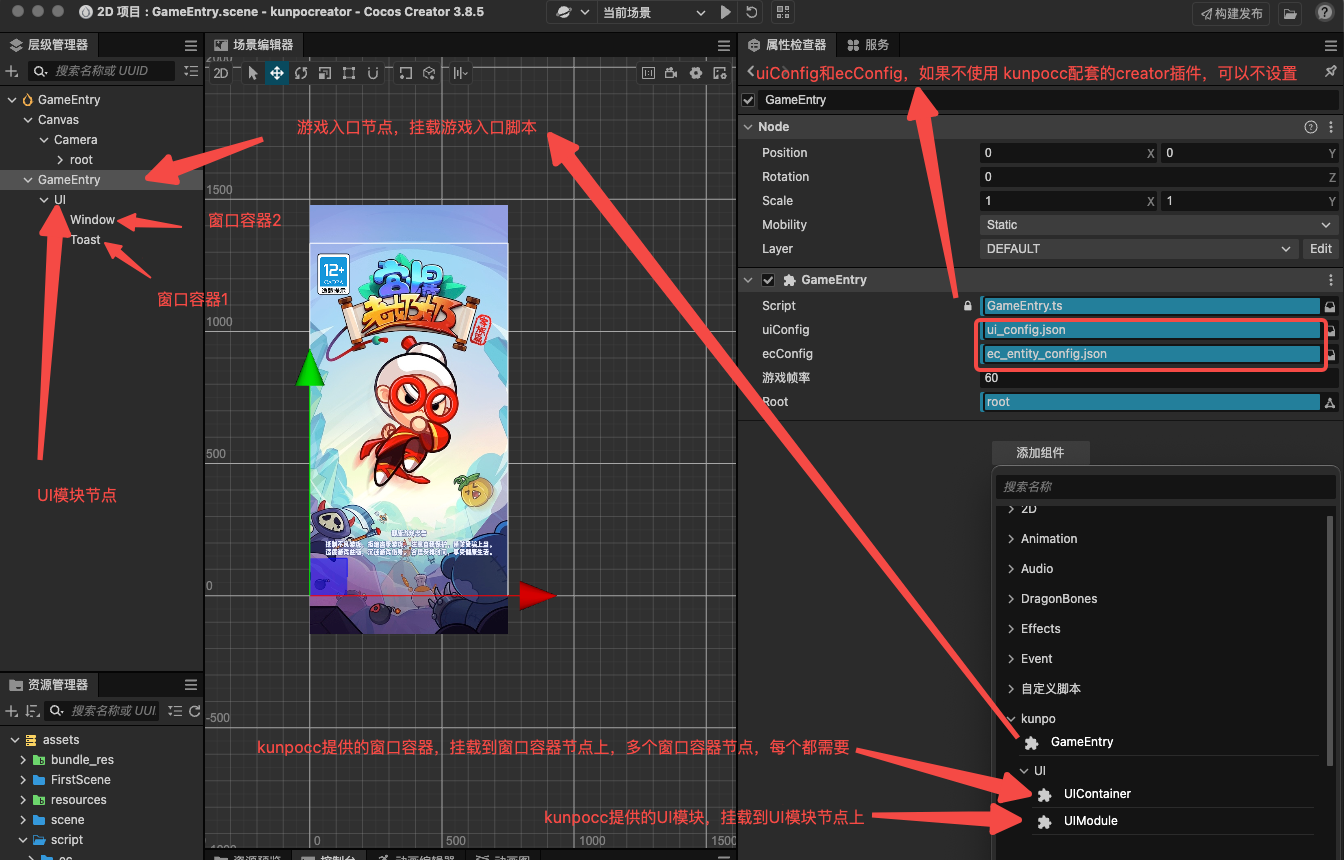Click the scene camera icon in toolbar
The image size is (1344, 860).
672,73
